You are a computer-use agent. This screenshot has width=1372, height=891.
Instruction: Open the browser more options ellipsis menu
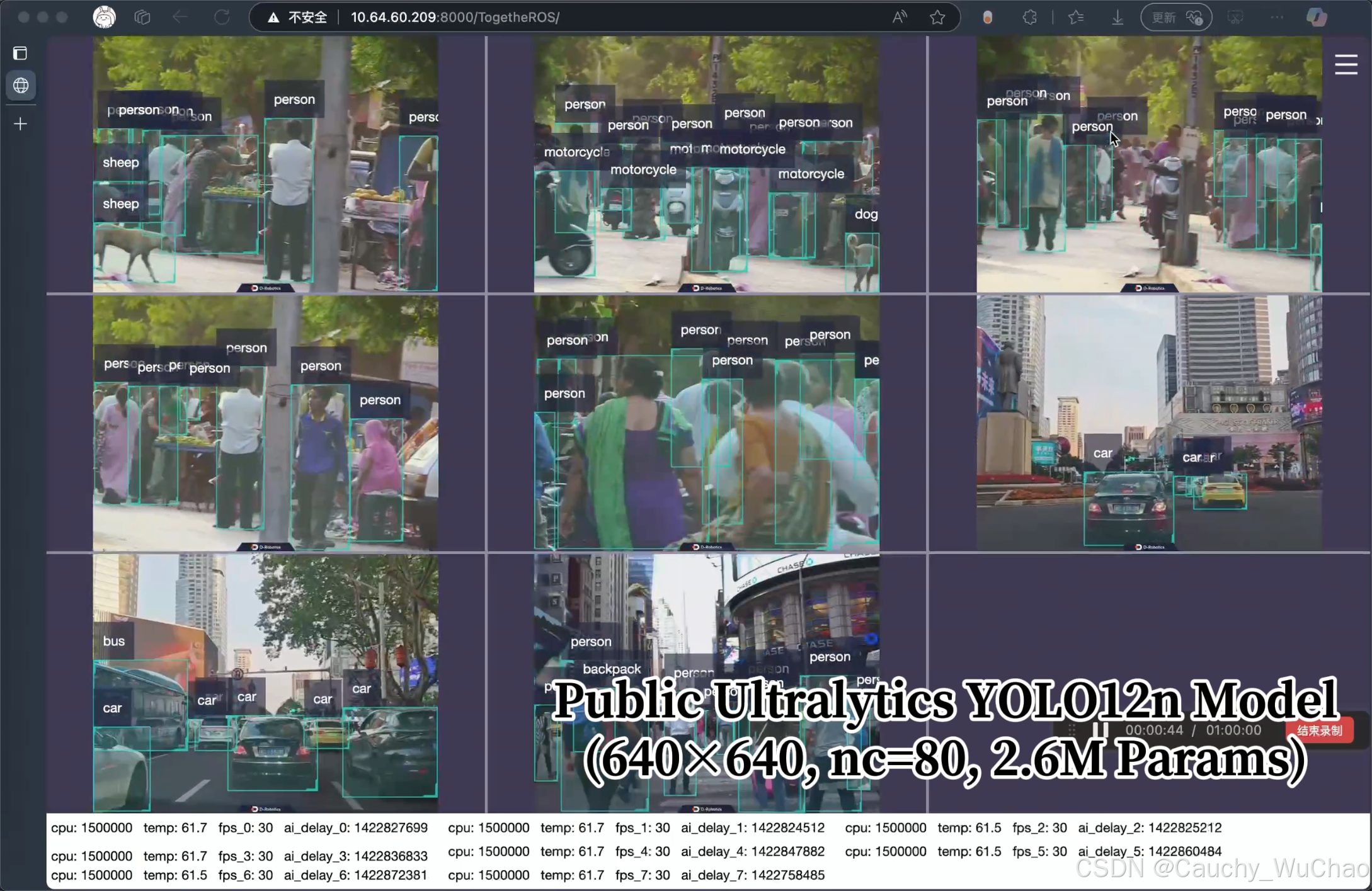point(1277,17)
